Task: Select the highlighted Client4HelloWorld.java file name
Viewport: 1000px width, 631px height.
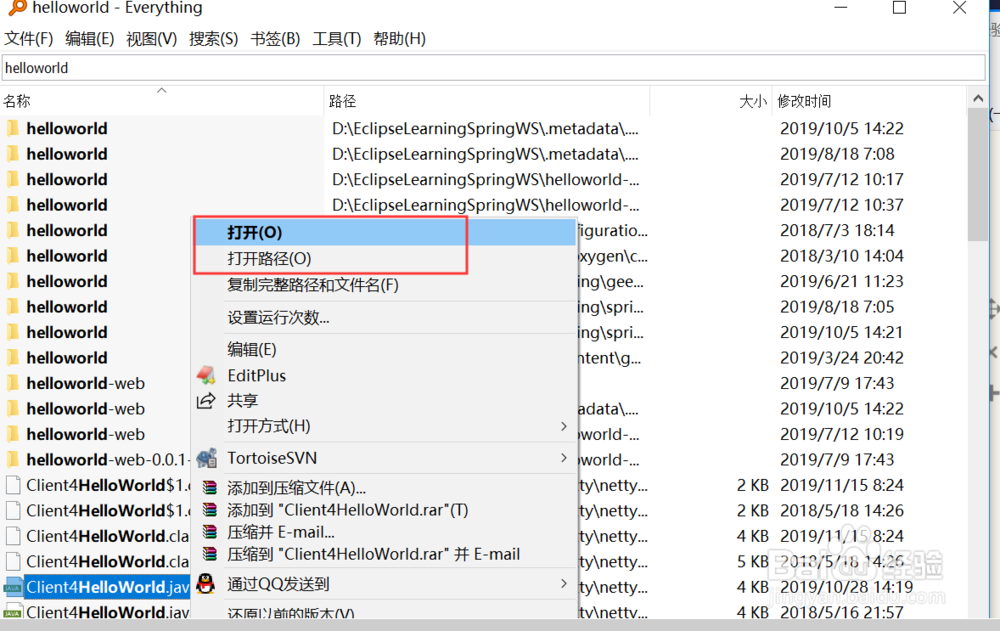Action: click(x=108, y=587)
